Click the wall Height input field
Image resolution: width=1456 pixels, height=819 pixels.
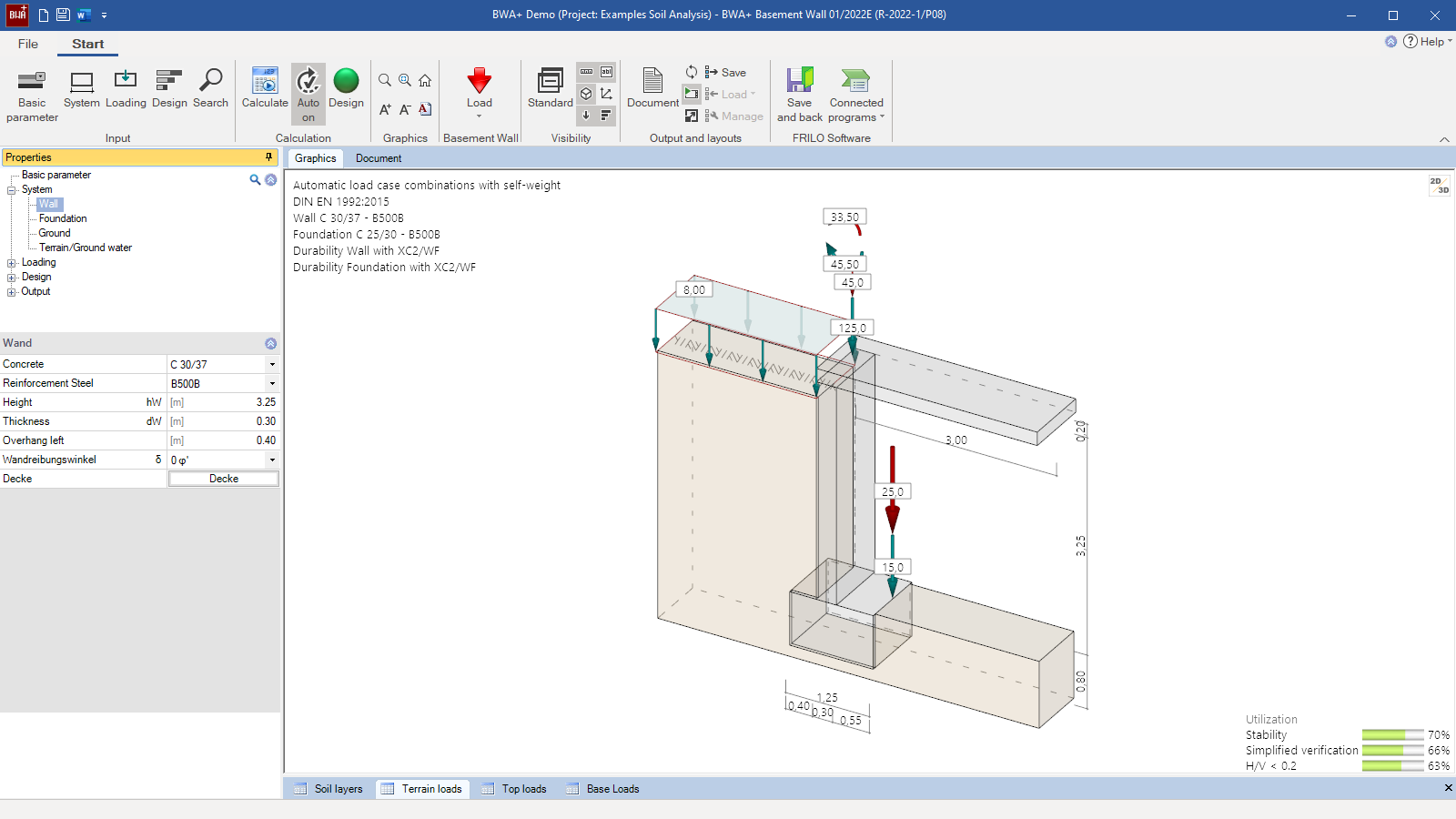[x=223, y=402]
